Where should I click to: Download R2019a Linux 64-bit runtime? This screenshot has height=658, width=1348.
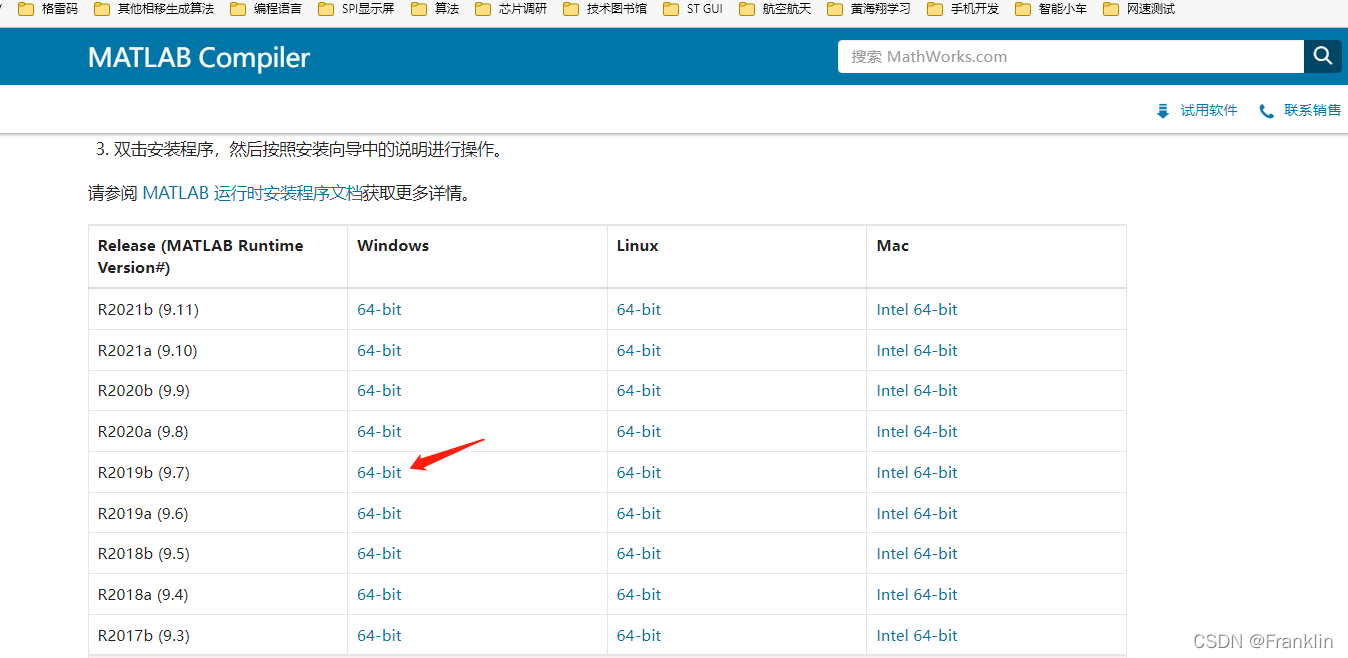point(639,514)
